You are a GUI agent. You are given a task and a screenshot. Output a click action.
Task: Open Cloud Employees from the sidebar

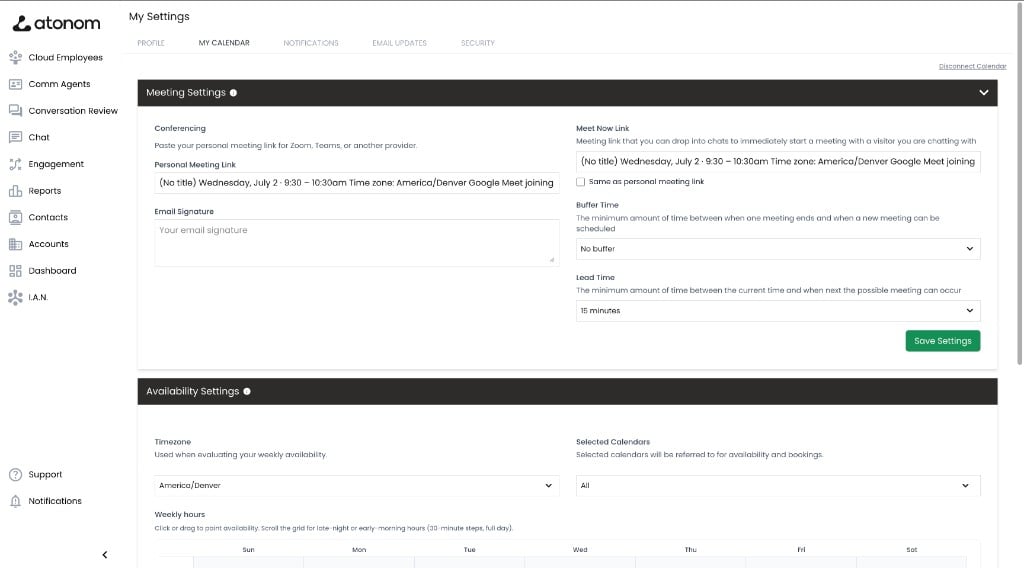(x=65, y=57)
